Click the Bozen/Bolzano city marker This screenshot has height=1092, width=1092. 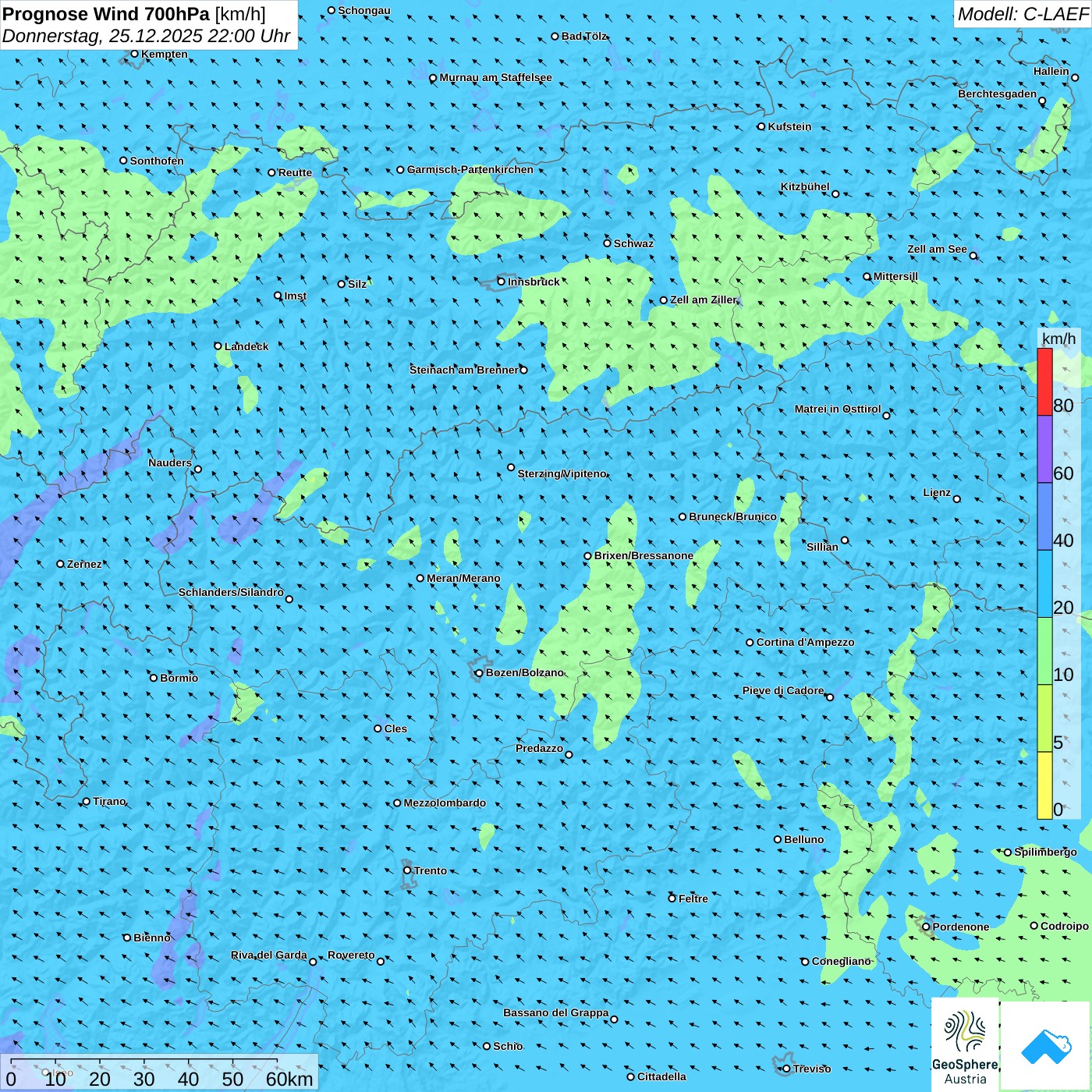[480, 672]
